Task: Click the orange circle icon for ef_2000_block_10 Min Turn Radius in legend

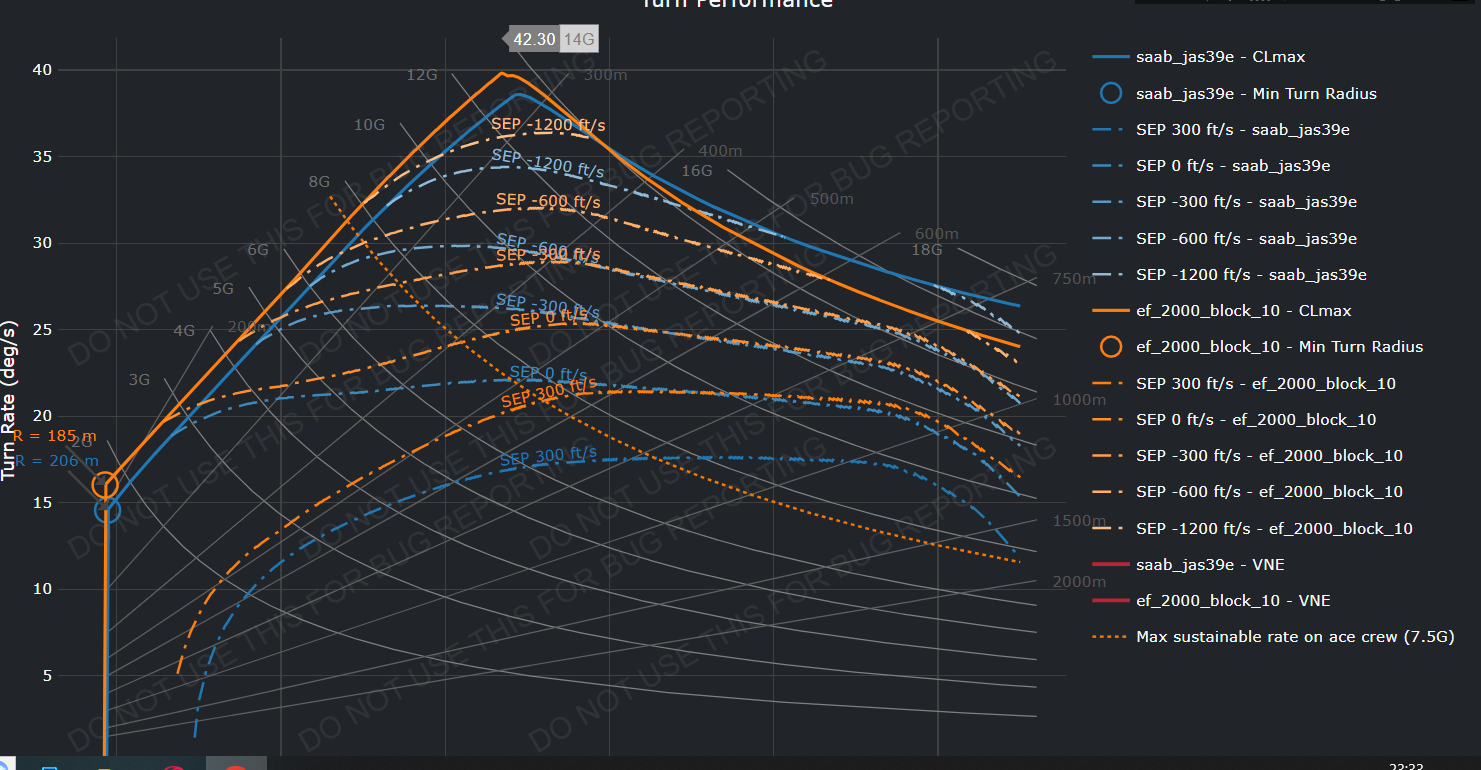Action: (x=1110, y=347)
